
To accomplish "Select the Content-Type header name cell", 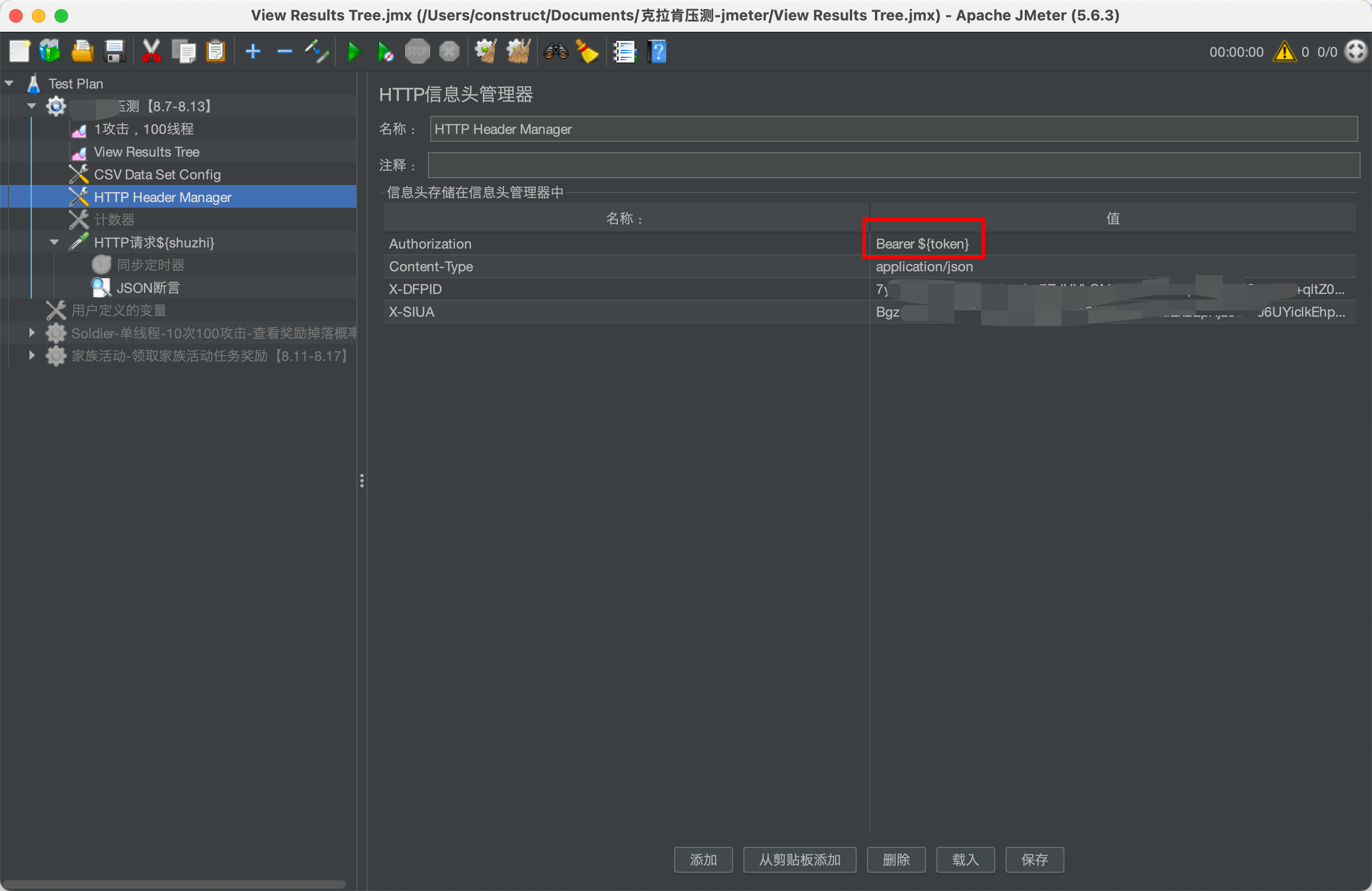I will pyautogui.click(x=626, y=266).
